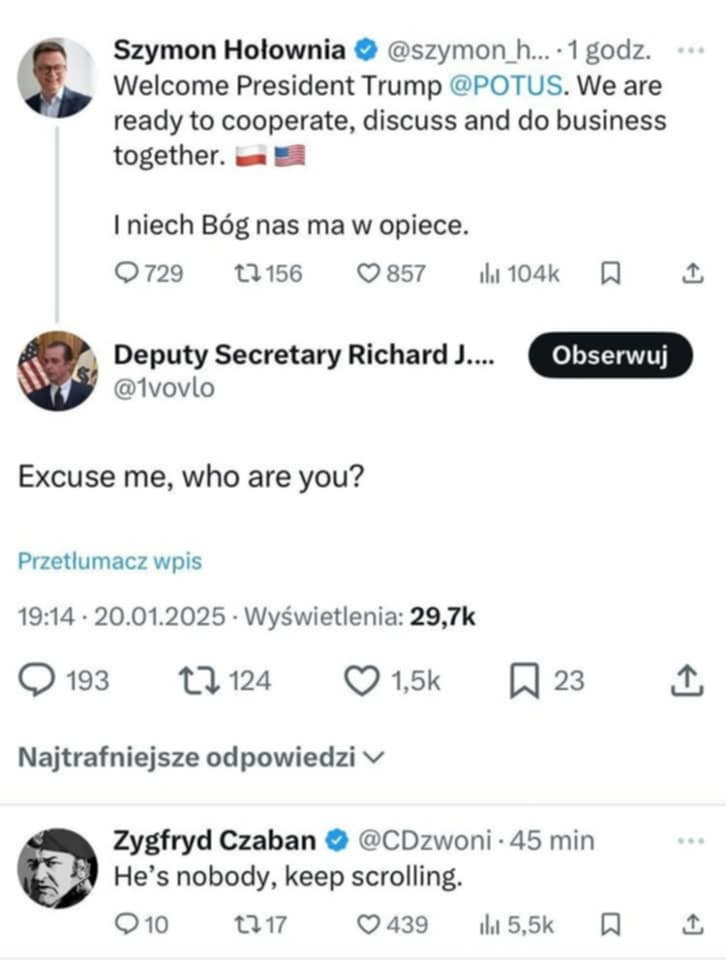Reply to Szymon Hołownia's tweet
The width and height of the screenshot is (726, 960).
[130, 273]
